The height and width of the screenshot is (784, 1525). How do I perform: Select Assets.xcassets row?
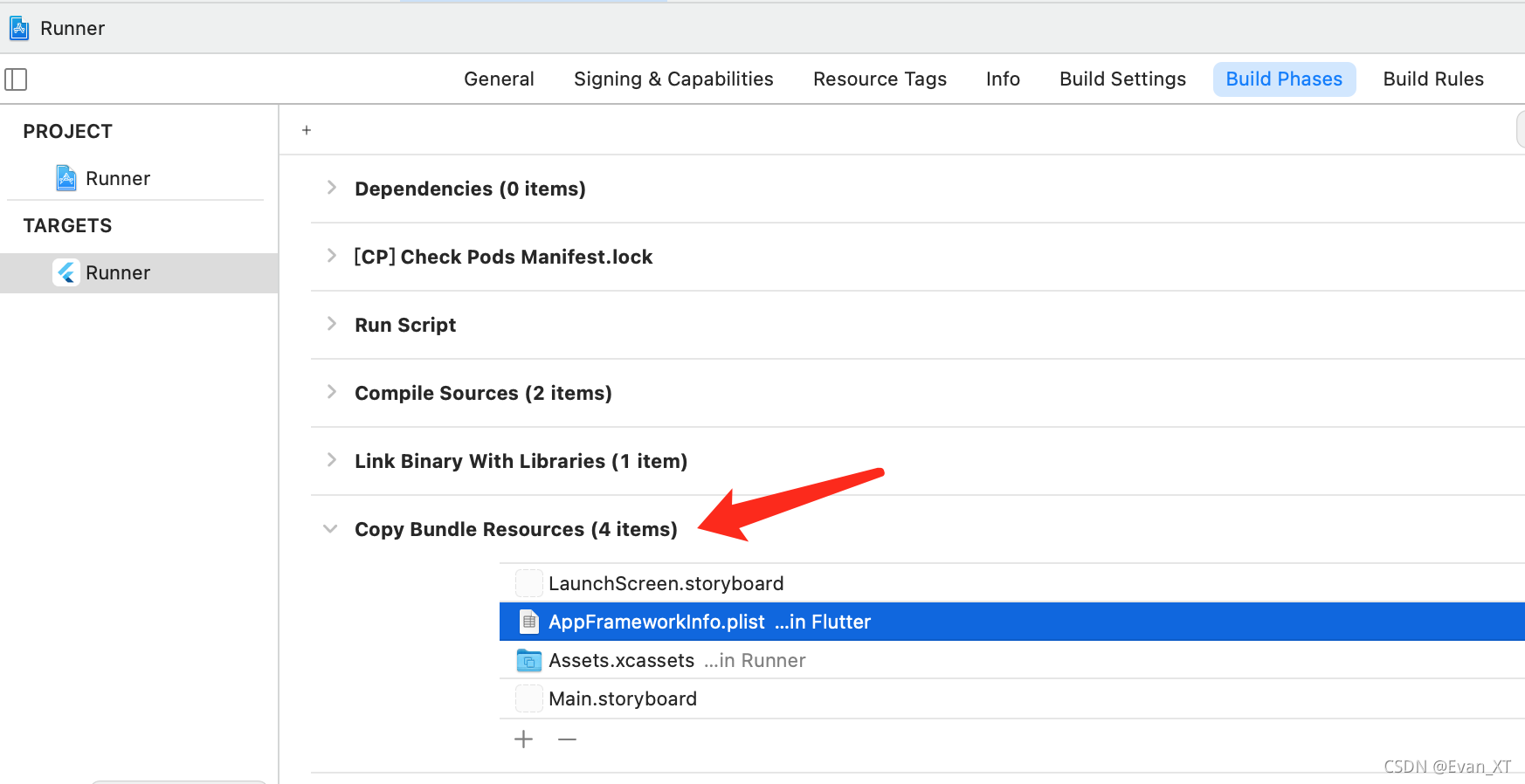pyautogui.click(x=1011, y=660)
